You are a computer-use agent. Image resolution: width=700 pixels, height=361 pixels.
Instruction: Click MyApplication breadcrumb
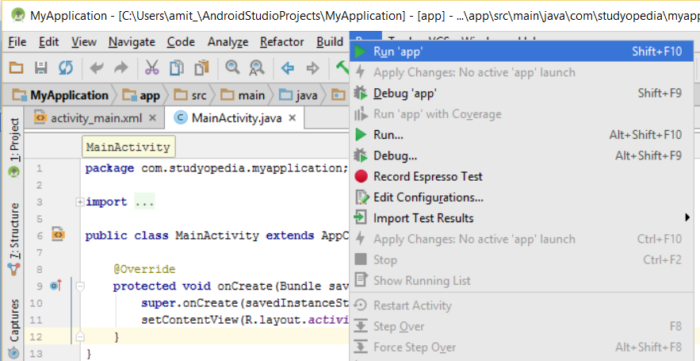(61, 95)
